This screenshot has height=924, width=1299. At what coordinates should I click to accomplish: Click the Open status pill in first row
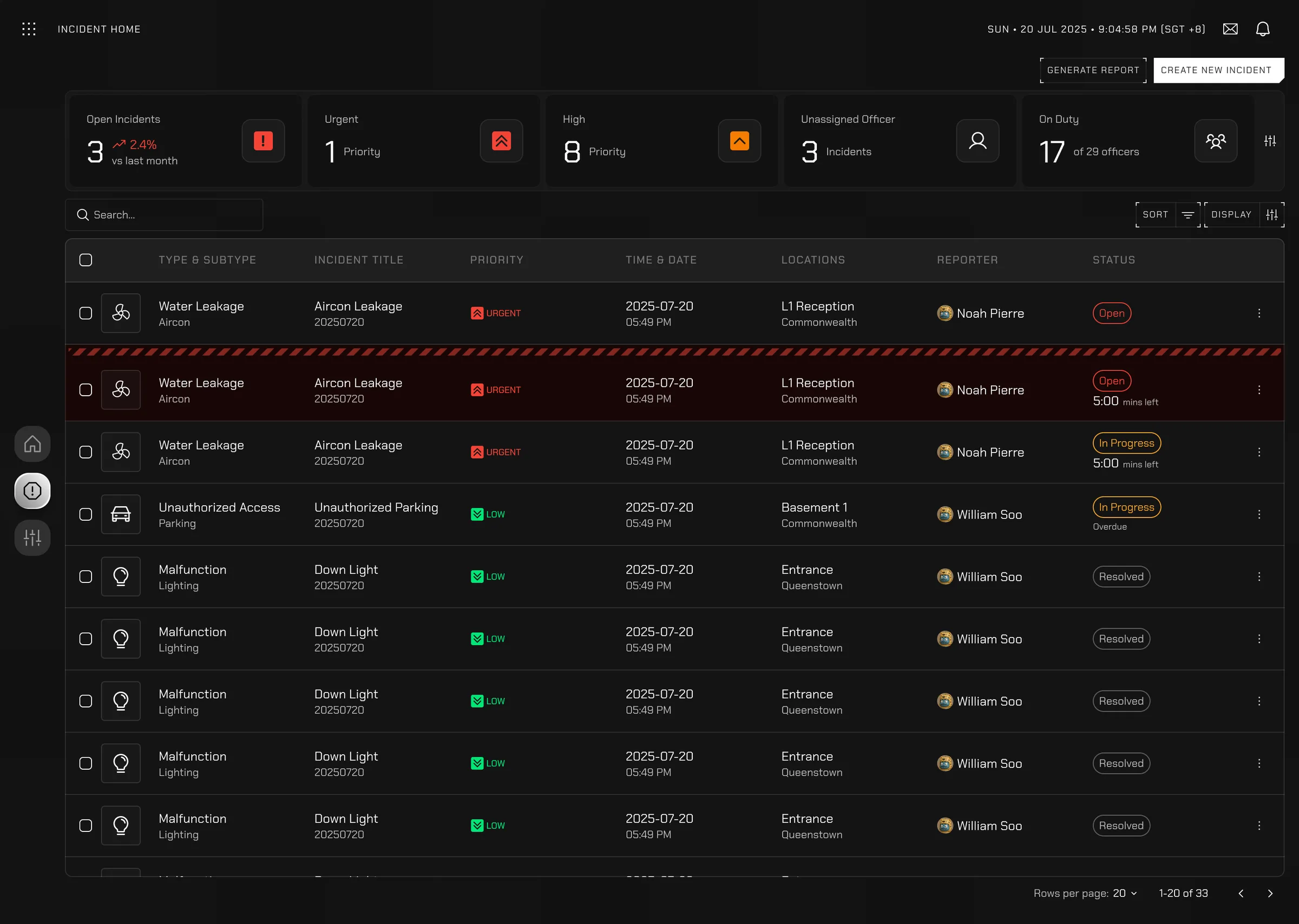point(1111,313)
